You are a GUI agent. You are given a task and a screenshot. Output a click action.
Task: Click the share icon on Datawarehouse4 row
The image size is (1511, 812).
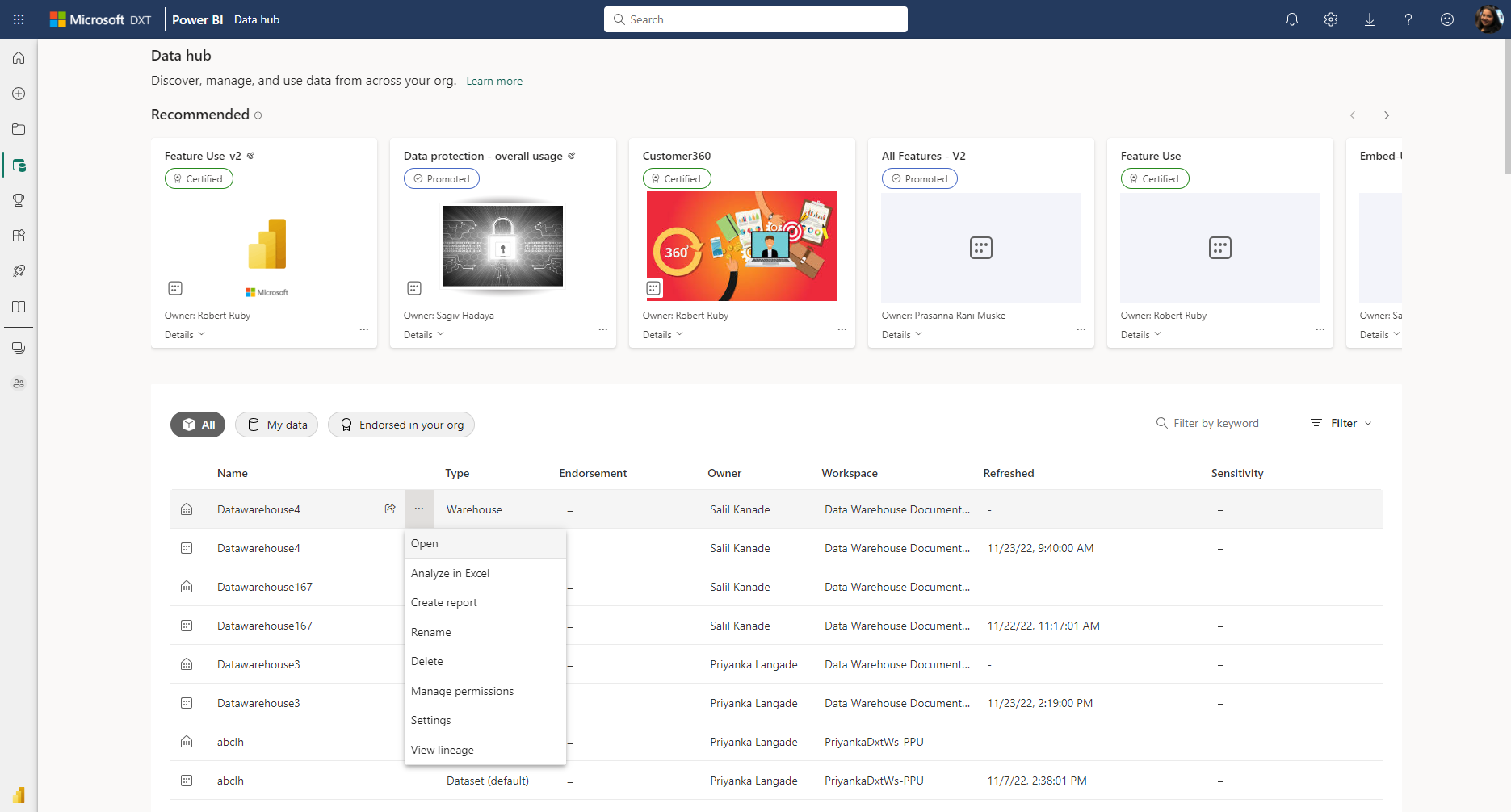(x=390, y=509)
